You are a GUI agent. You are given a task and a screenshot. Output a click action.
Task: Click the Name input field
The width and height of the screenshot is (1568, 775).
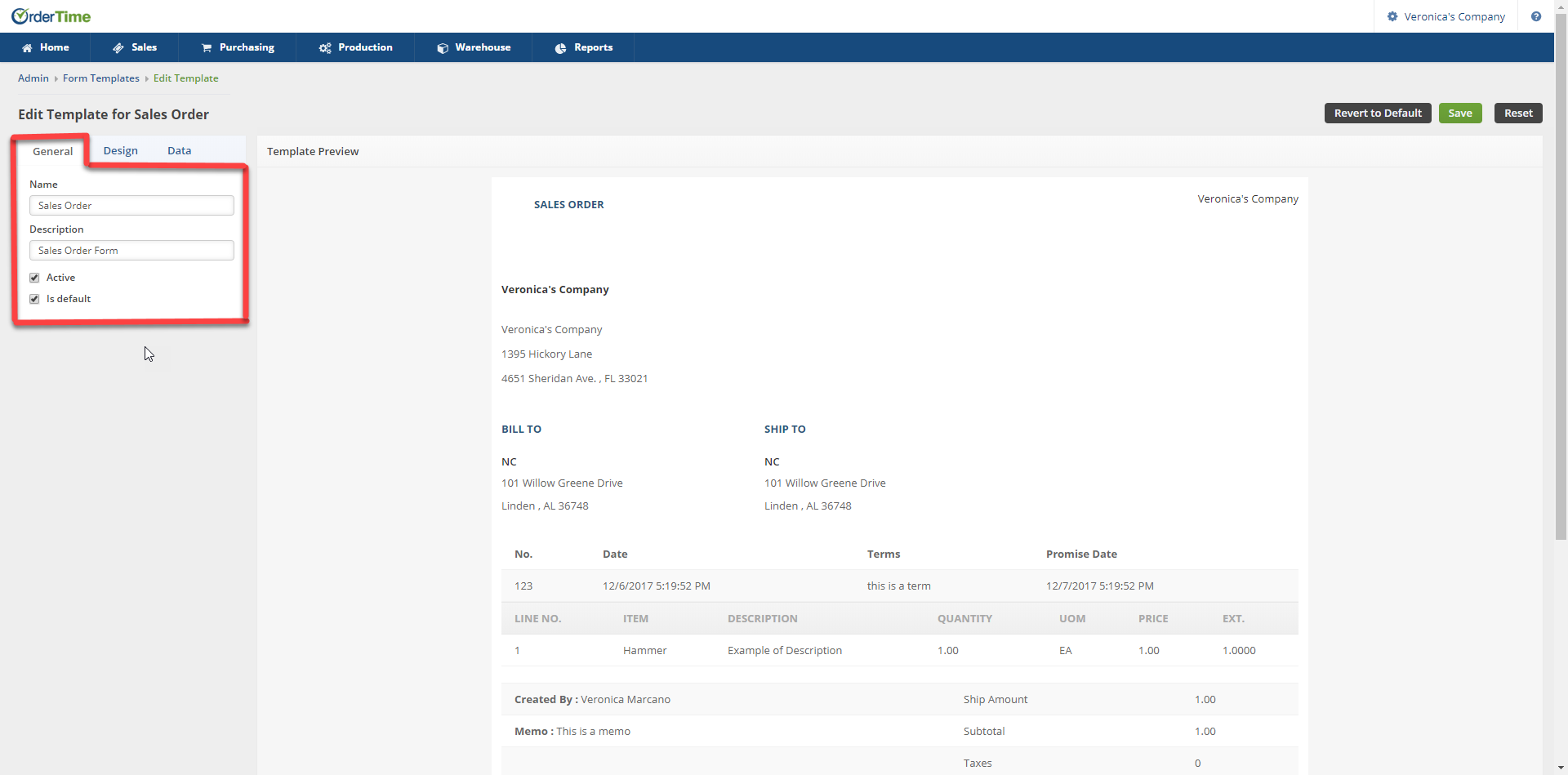tap(131, 206)
